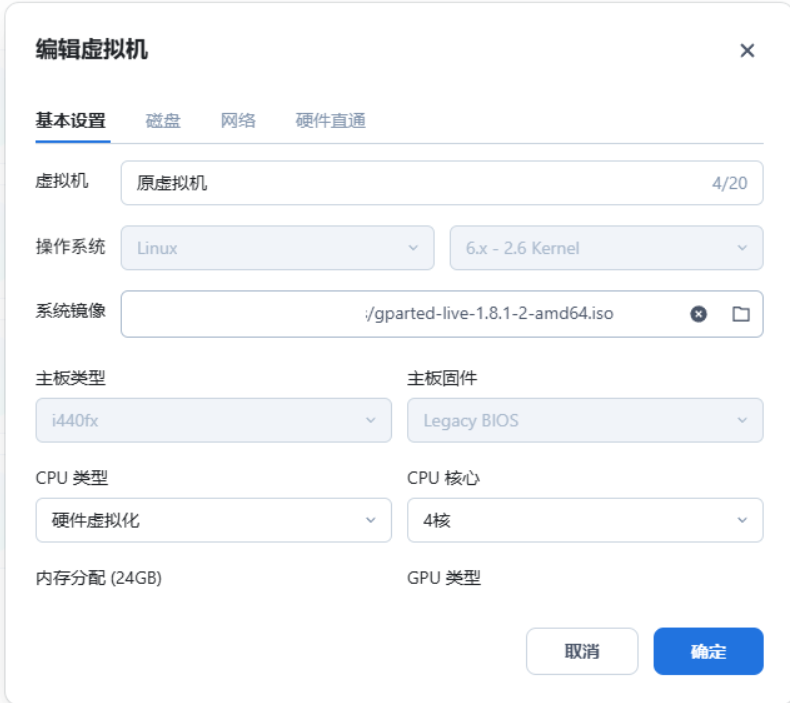Click the 4/20 character counter
This screenshot has width=790, height=703.
coord(729,183)
